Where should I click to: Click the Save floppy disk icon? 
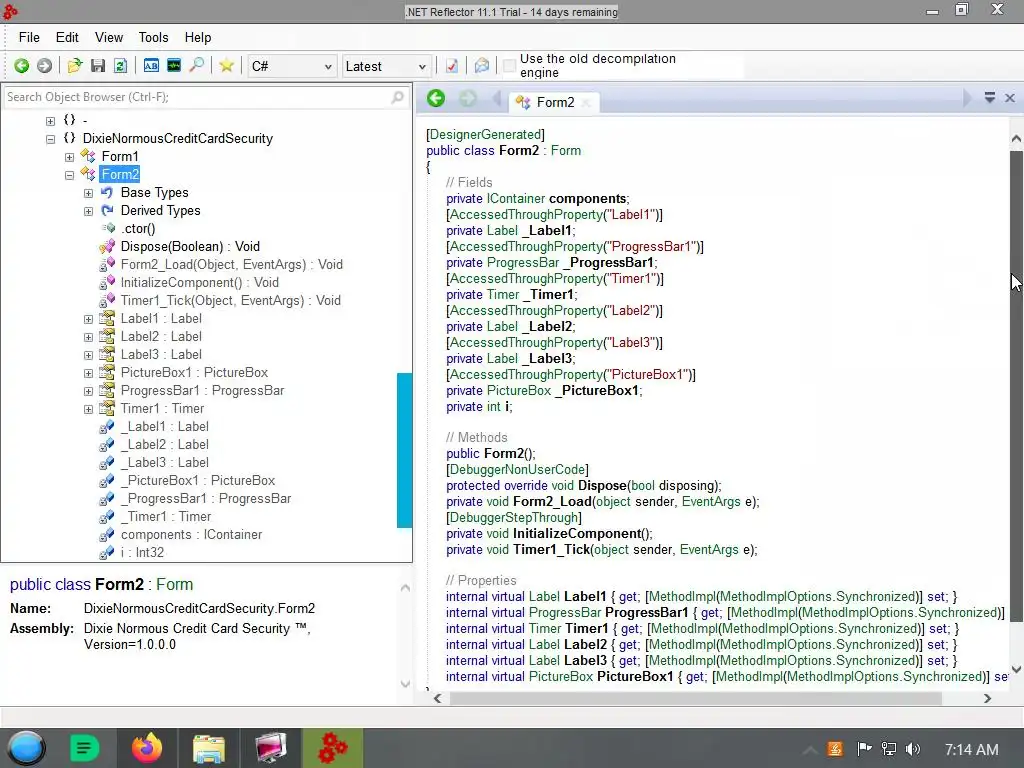98,66
